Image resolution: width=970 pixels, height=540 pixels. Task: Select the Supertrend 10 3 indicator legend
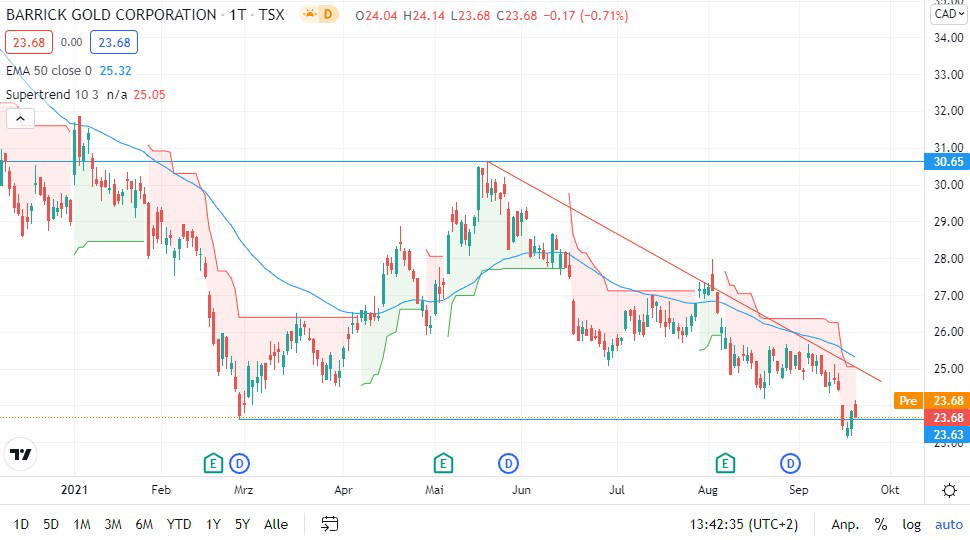(x=52, y=95)
